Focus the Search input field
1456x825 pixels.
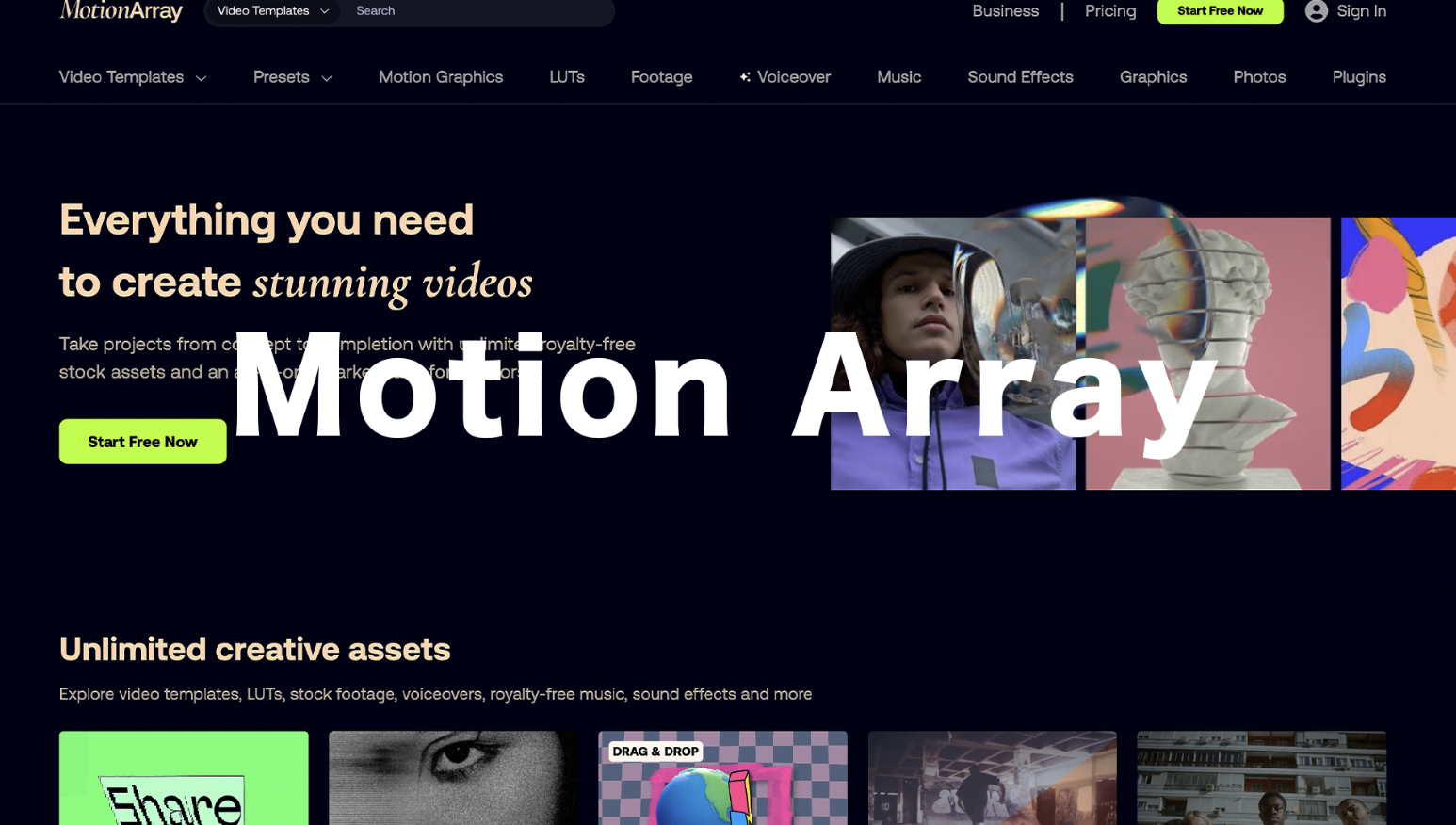click(x=478, y=11)
